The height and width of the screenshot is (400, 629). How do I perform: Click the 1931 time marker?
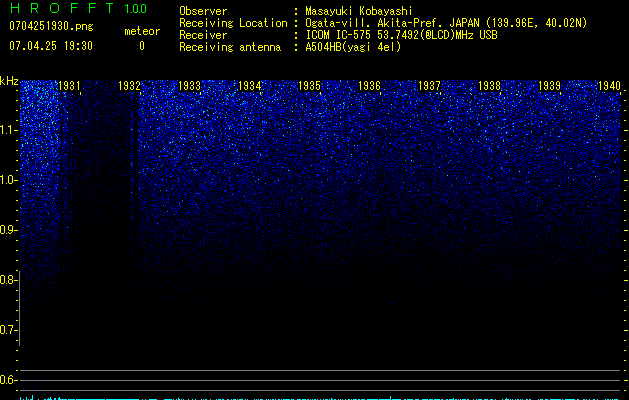(x=69, y=86)
